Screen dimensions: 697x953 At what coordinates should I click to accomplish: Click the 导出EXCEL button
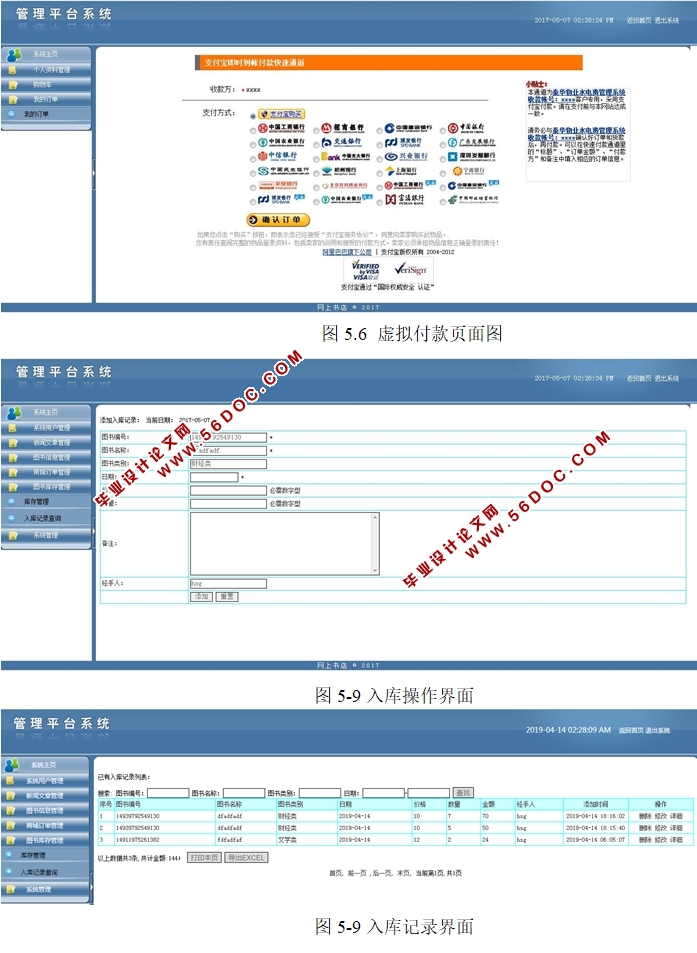pyautogui.click(x=246, y=858)
